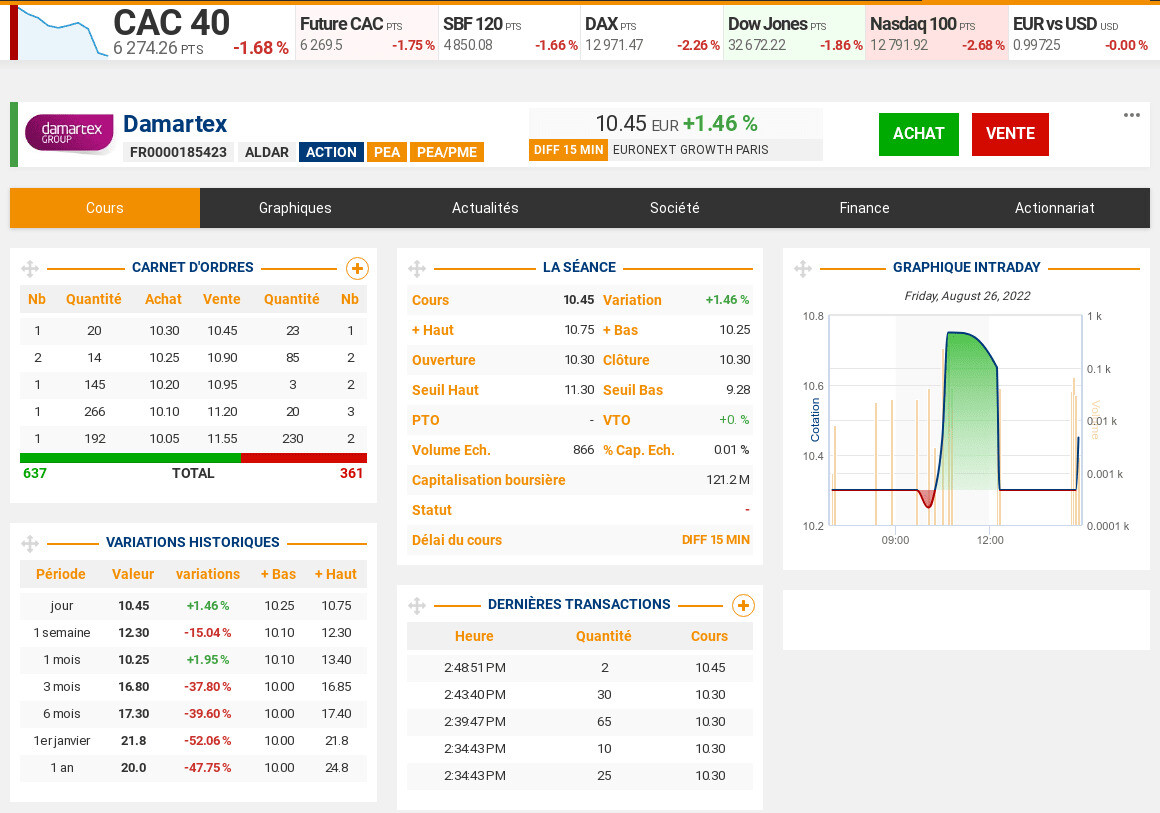Screen dimensions: 1160x813
Task: Click the 2:39:47 PM transaction time
Action: [x=474, y=721]
